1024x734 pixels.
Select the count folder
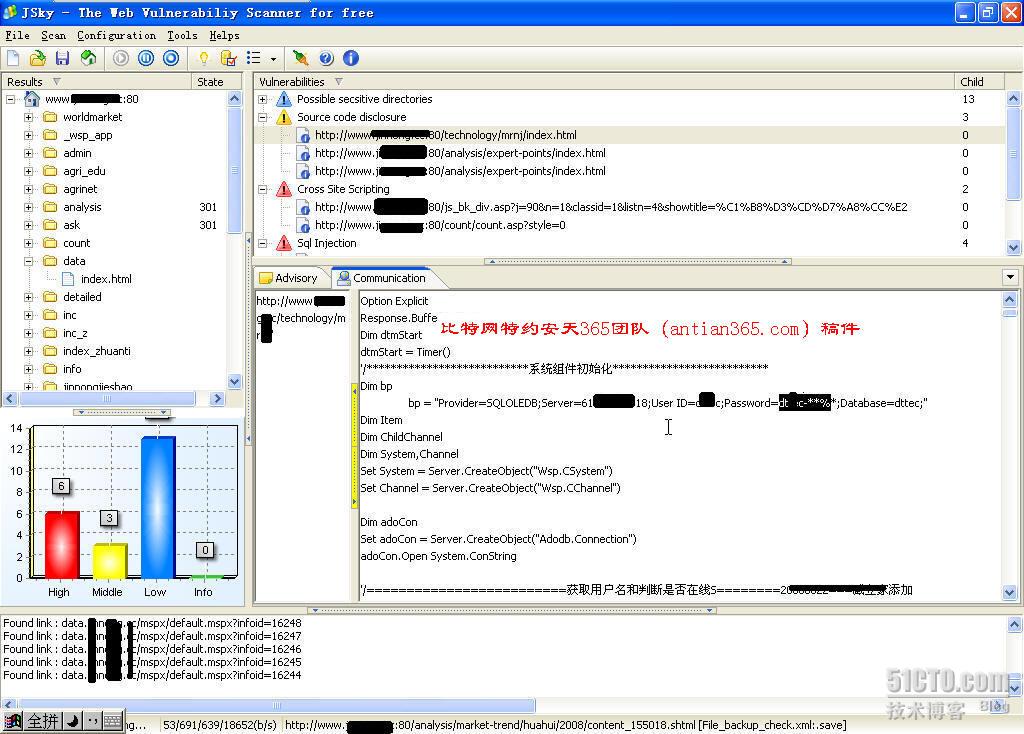(76, 243)
